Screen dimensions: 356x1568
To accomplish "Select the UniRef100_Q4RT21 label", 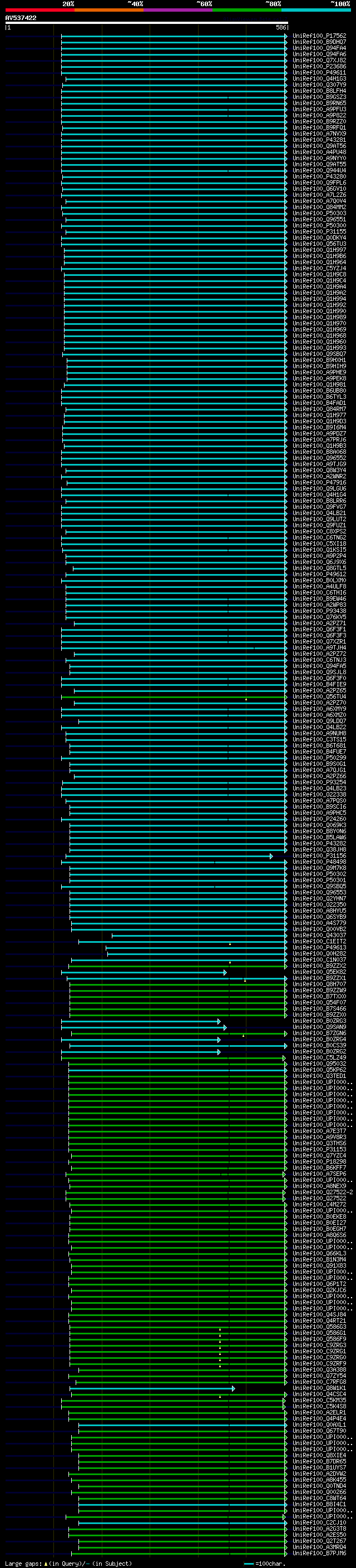I will 319,1320.
